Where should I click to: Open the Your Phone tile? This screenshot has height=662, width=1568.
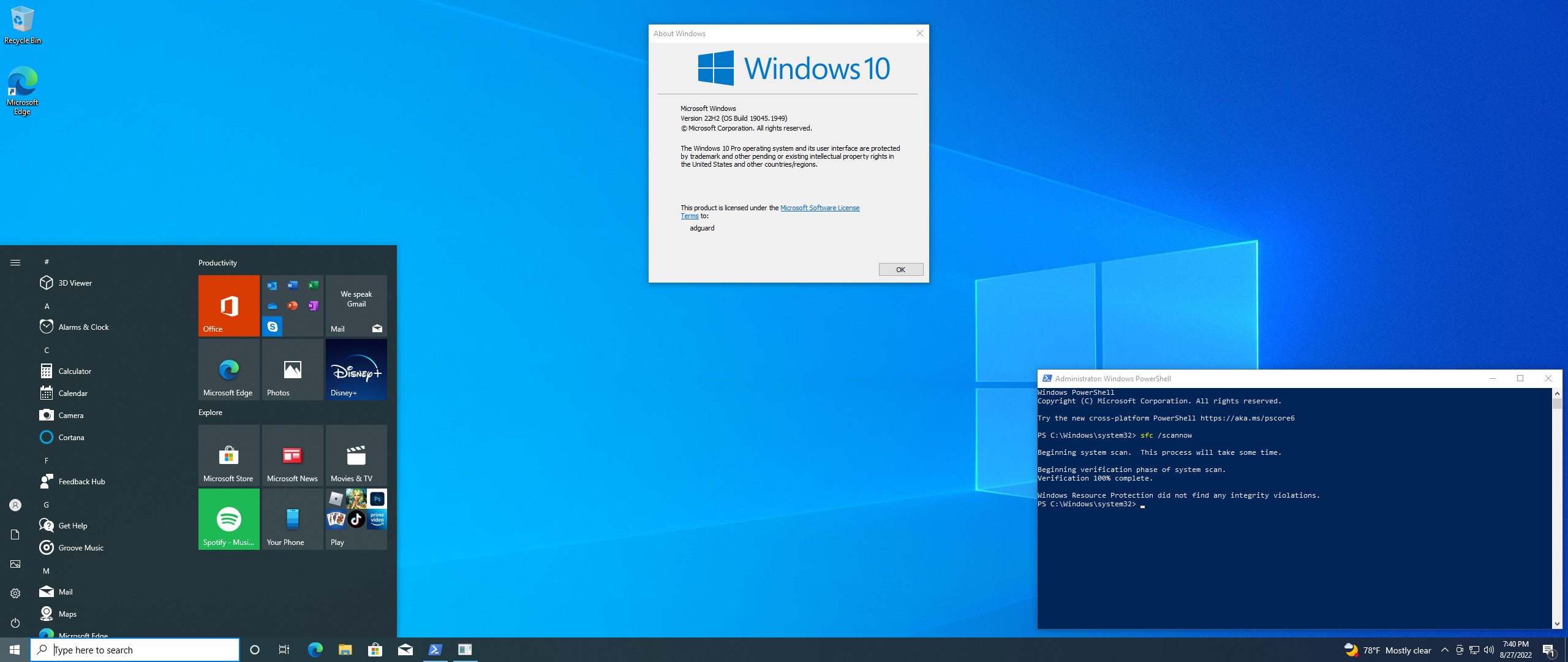click(x=292, y=519)
